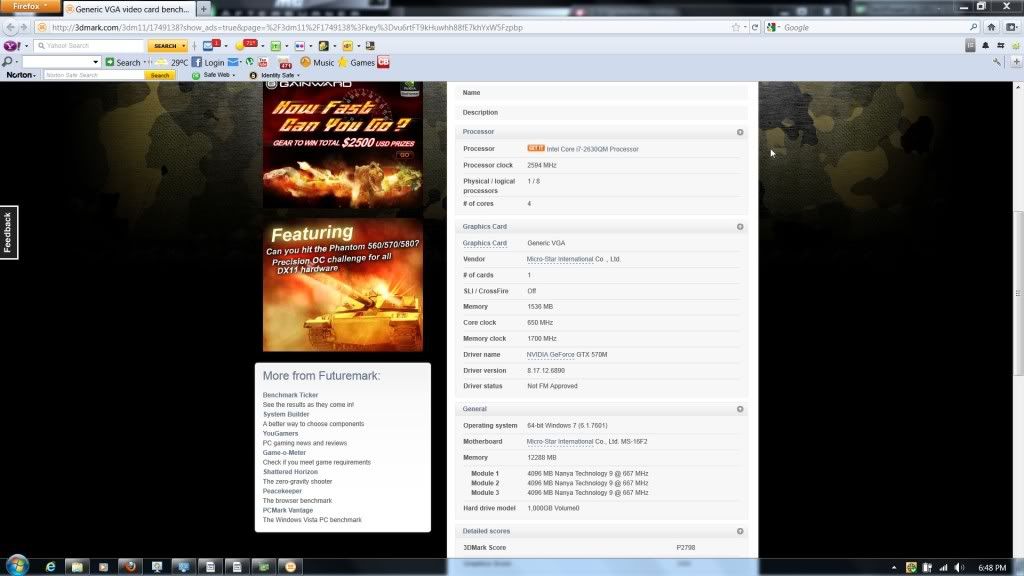
Task: Click the green Search toolbar button
Action: click(123, 62)
